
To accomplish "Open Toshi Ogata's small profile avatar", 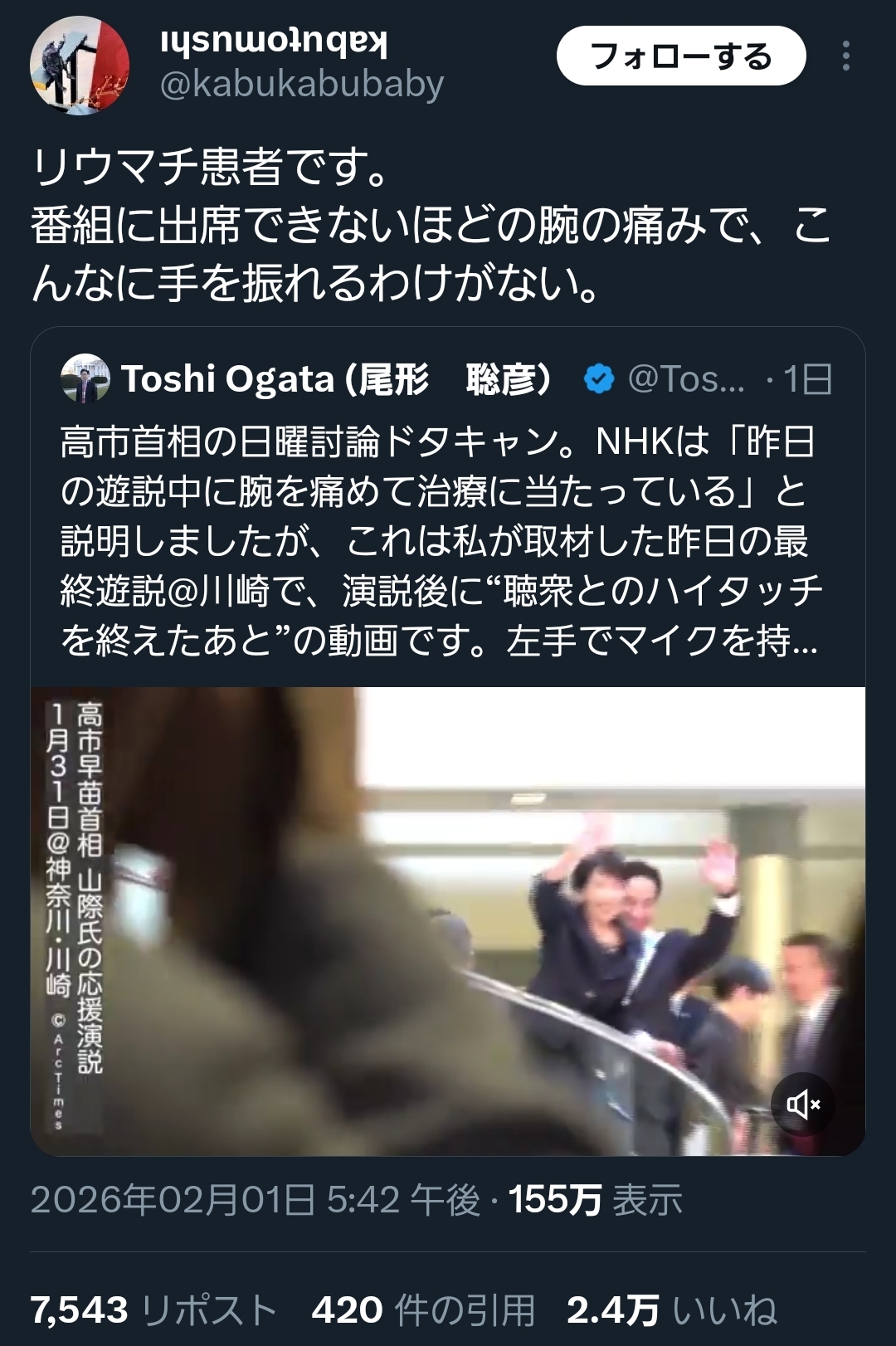I will click(85, 378).
